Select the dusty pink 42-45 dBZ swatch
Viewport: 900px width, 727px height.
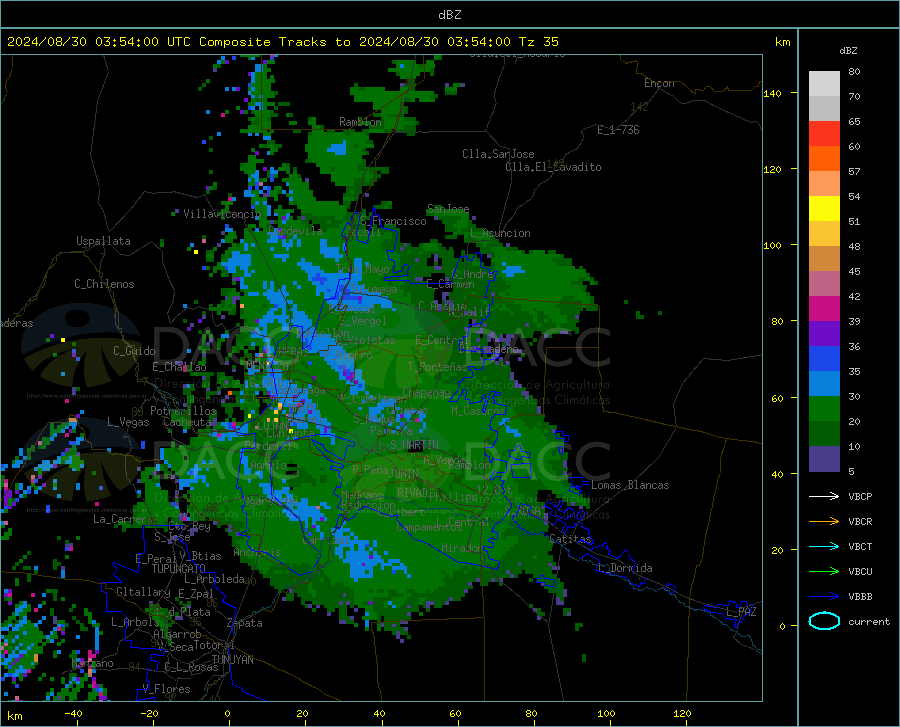(824, 283)
